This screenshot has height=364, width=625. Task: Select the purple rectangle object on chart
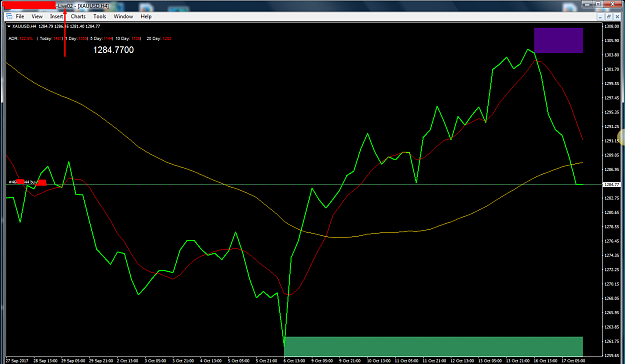pos(558,40)
